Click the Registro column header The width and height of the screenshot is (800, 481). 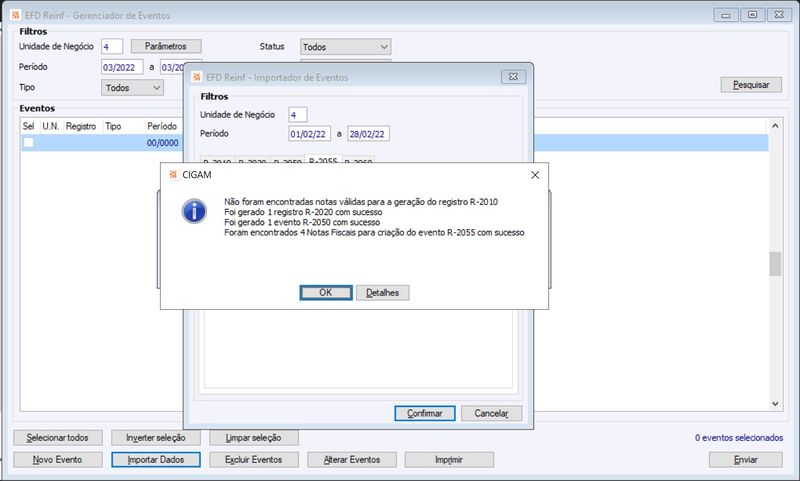coord(81,126)
